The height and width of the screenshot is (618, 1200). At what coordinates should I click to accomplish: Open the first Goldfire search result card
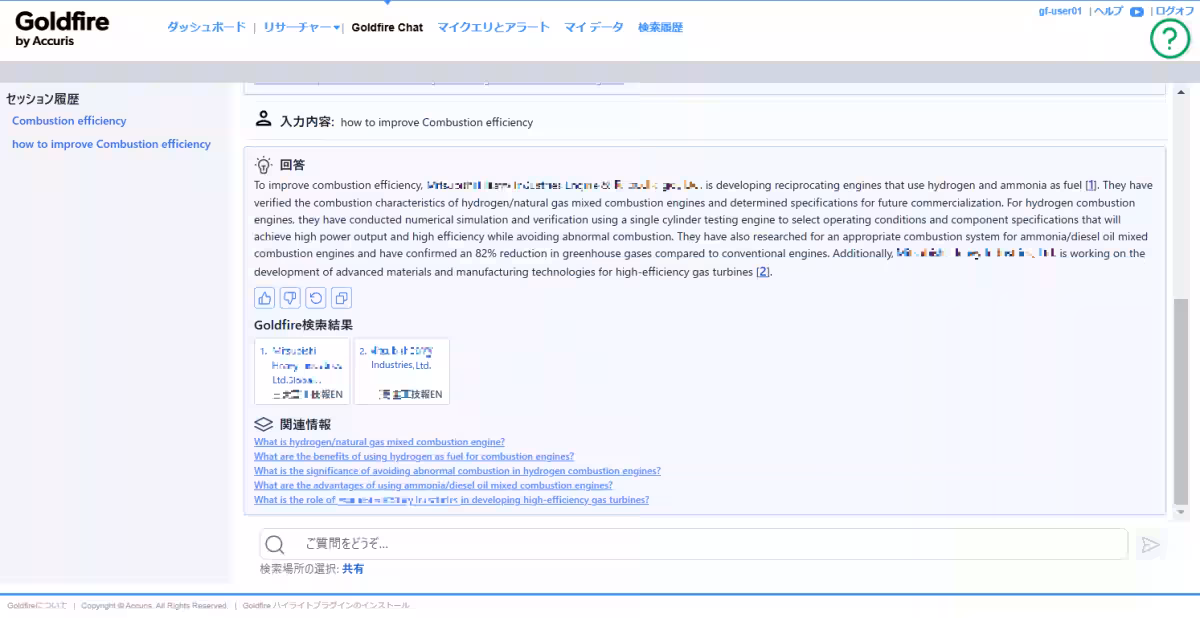coord(302,371)
